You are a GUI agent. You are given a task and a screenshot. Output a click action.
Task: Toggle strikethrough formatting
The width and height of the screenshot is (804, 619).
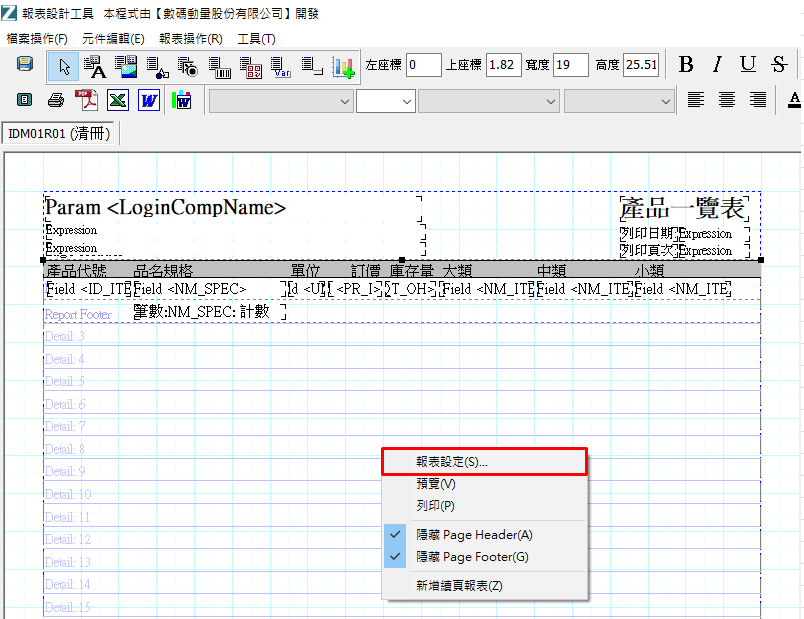(779, 65)
